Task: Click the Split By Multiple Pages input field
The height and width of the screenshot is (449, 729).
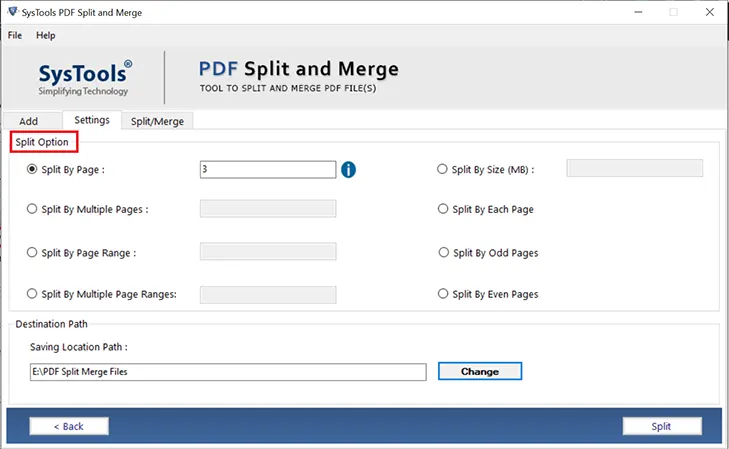Action: (x=268, y=209)
